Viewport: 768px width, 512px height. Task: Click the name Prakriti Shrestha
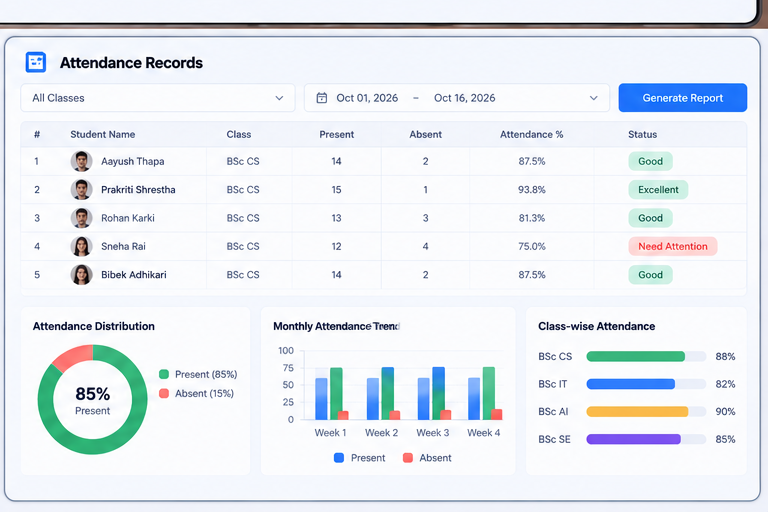point(138,190)
